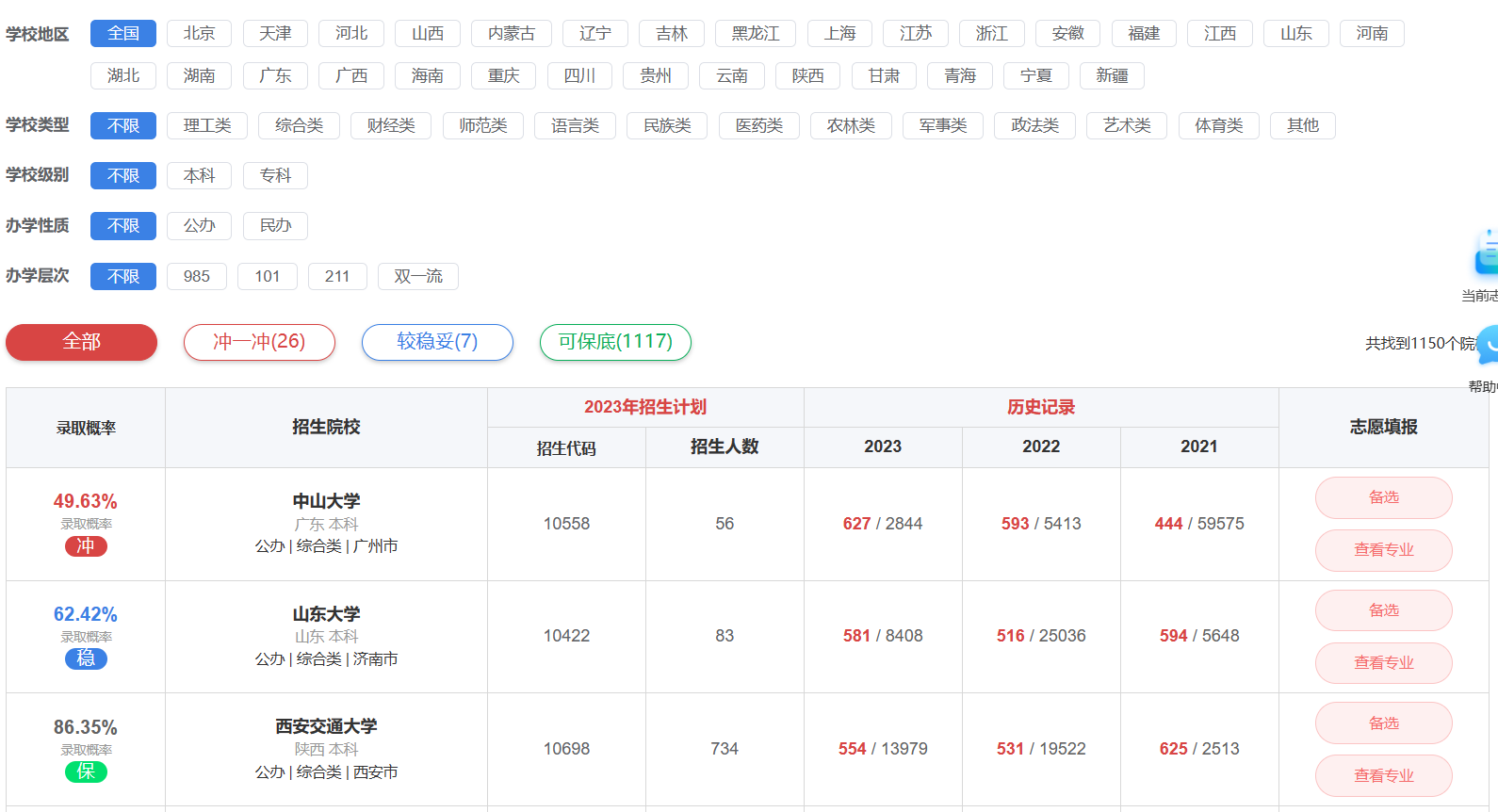The height and width of the screenshot is (812, 1498).
Task: Click enrollment code 10558
Action: [x=566, y=524]
